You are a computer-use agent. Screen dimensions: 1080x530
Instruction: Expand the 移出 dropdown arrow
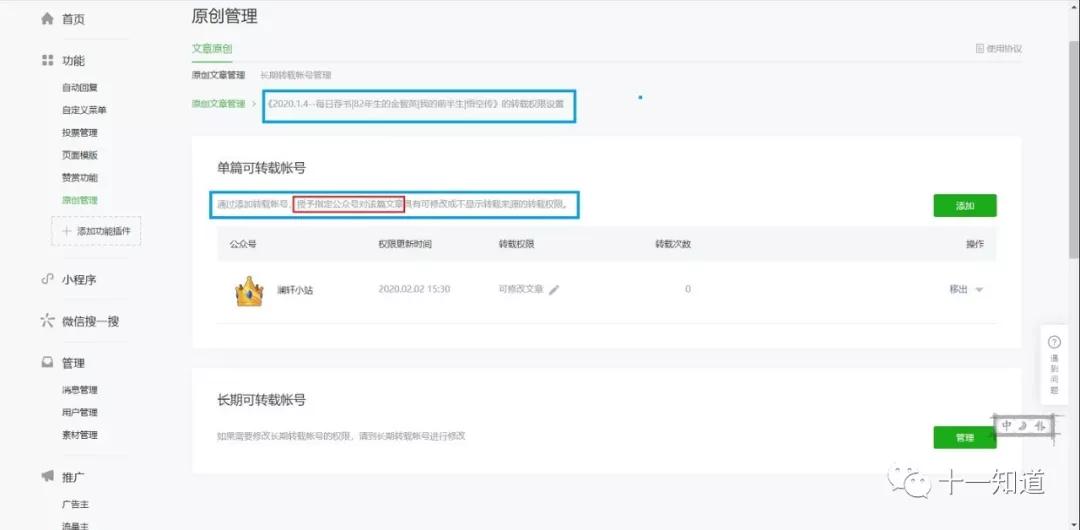979,290
